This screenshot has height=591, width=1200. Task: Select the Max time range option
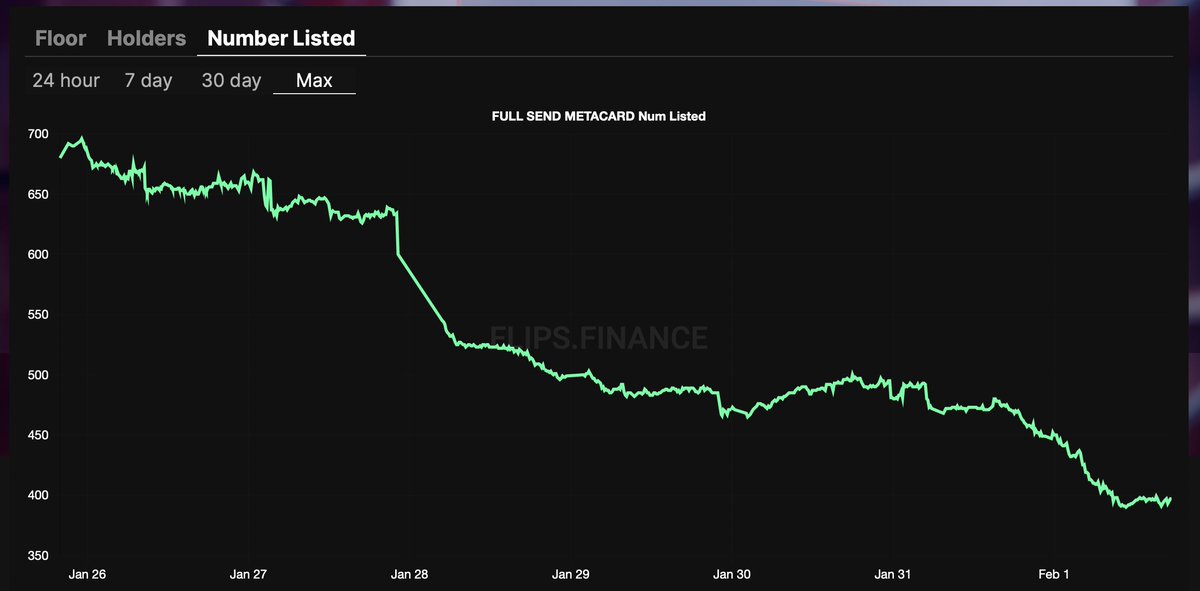click(x=314, y=80)
